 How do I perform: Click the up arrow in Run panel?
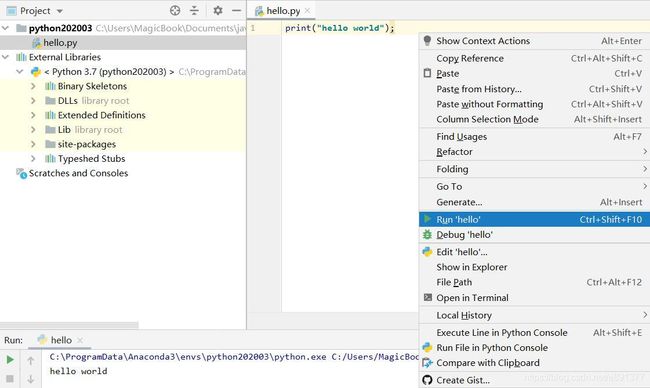31,361
